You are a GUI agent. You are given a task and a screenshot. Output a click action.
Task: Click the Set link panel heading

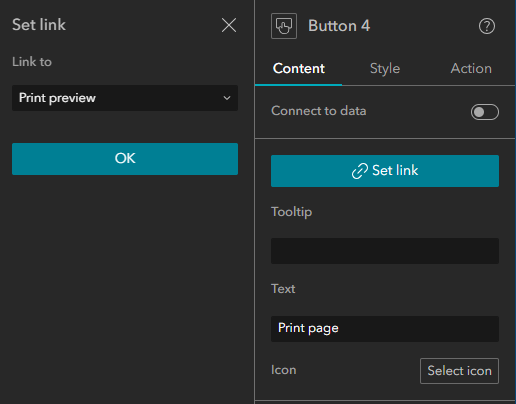(x=39, y=25)
